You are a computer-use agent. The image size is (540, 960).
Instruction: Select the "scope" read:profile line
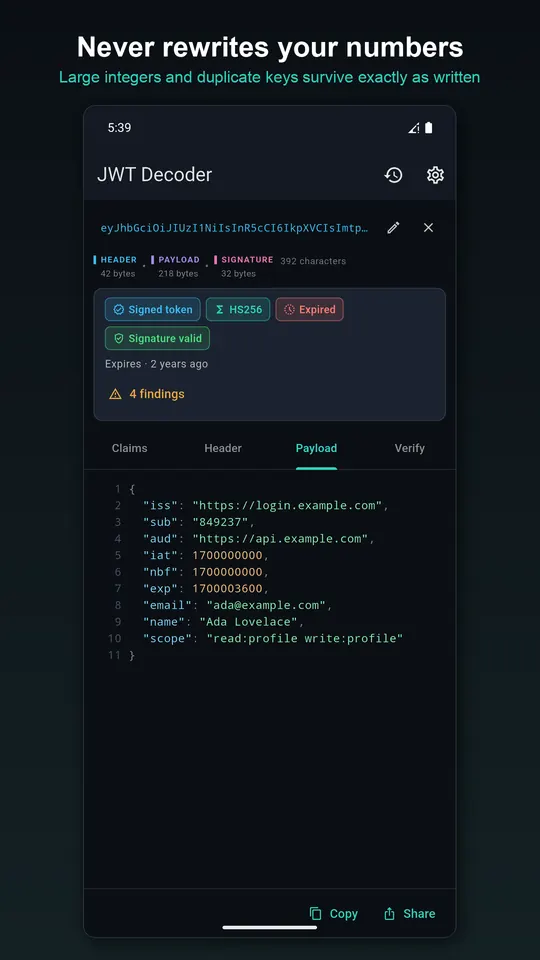point(273,638)
